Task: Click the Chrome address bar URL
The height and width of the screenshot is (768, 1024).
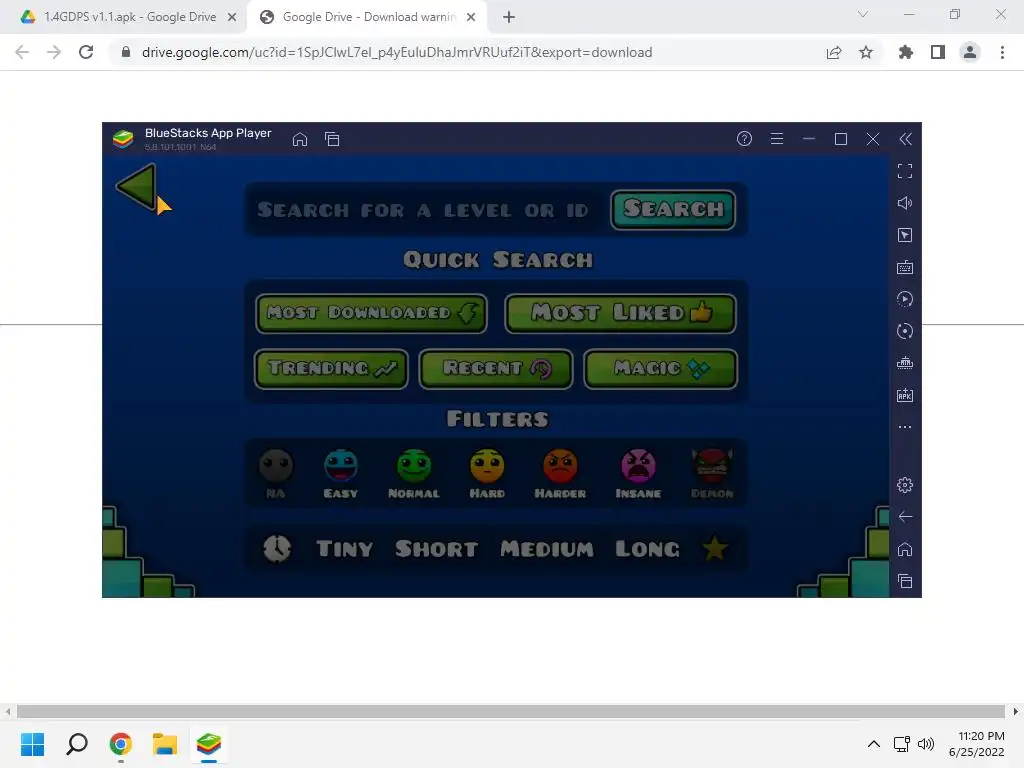Action: tap(396, 52)
